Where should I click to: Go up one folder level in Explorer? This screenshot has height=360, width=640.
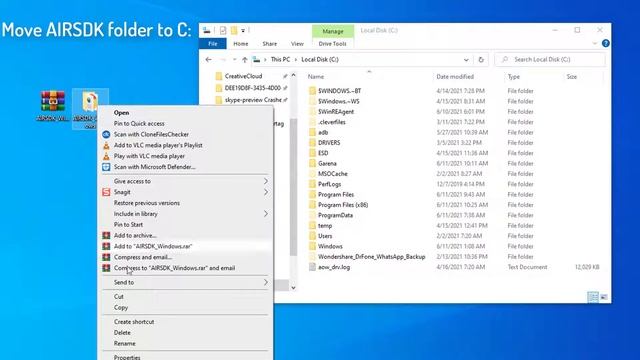coord(244,60)
